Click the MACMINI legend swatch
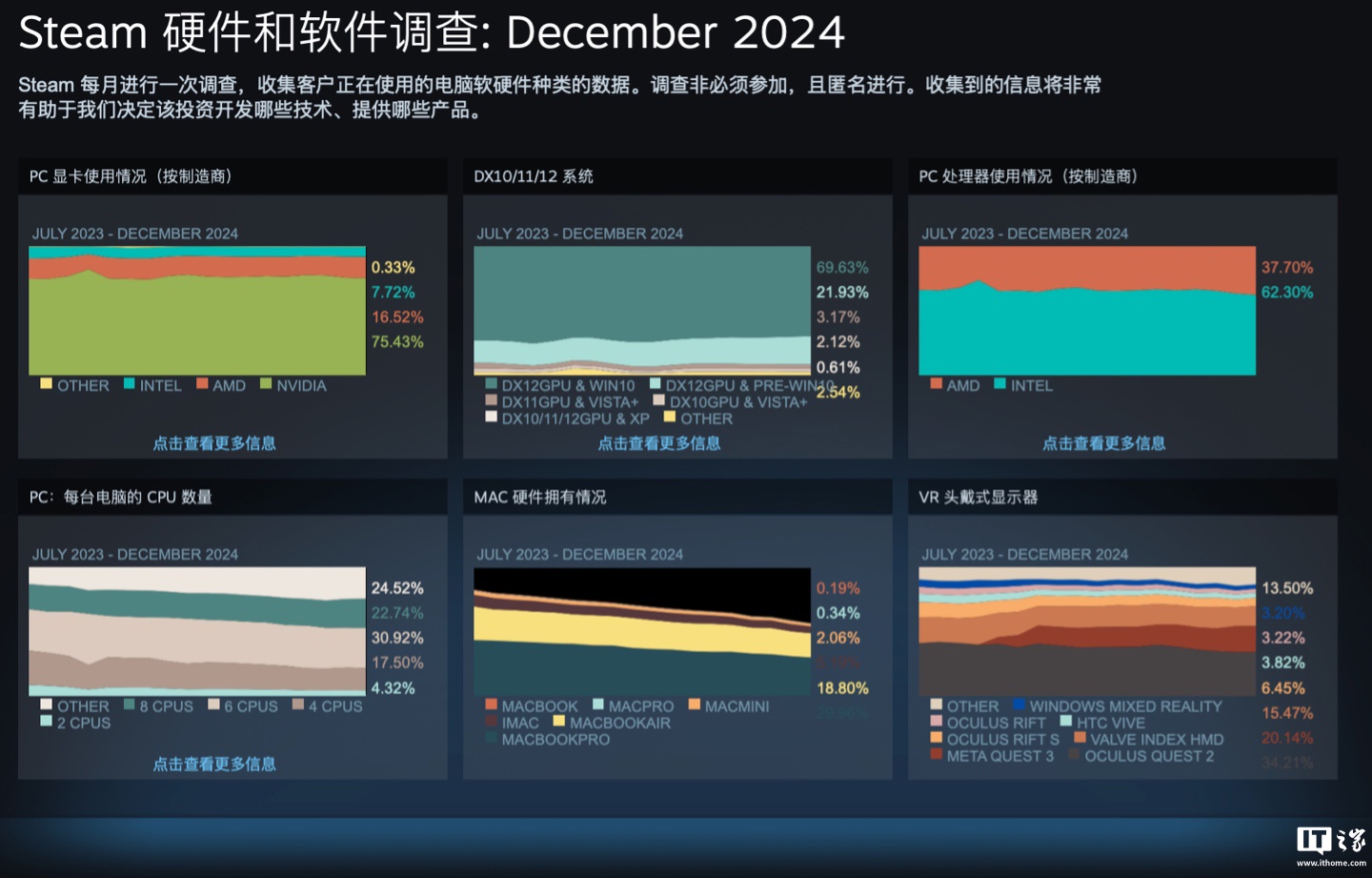This screenshot has width=1372, height=878. tap(694, 704)
